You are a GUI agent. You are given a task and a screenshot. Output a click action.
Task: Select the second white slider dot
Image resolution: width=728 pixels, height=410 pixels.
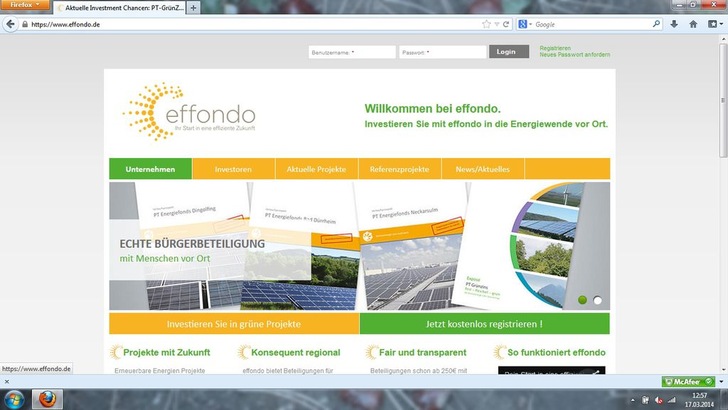point(598,300)
